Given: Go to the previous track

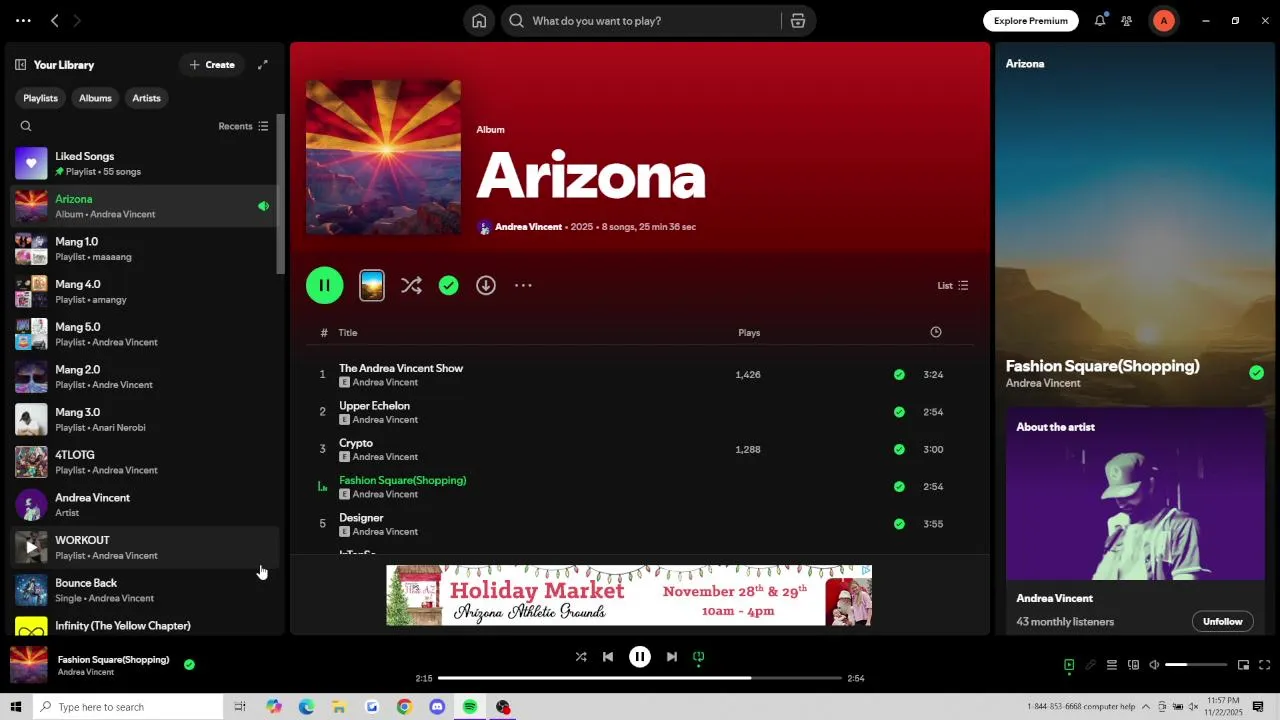Looking at the screenshot, I should tap(608, 657).
